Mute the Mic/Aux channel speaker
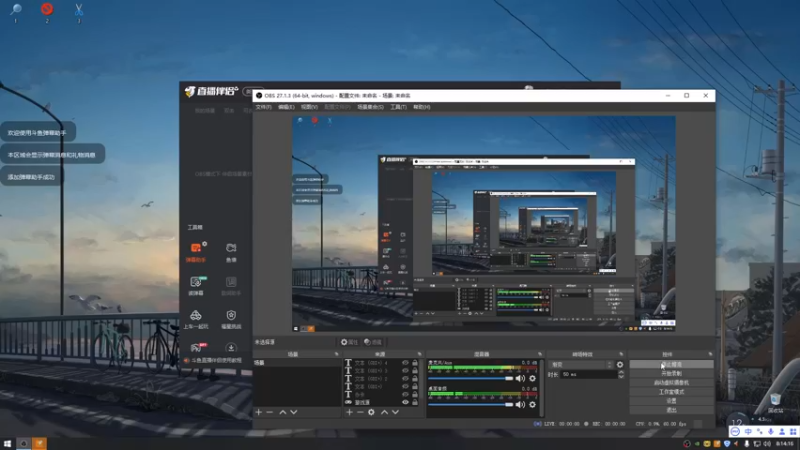 click(520, 379)
